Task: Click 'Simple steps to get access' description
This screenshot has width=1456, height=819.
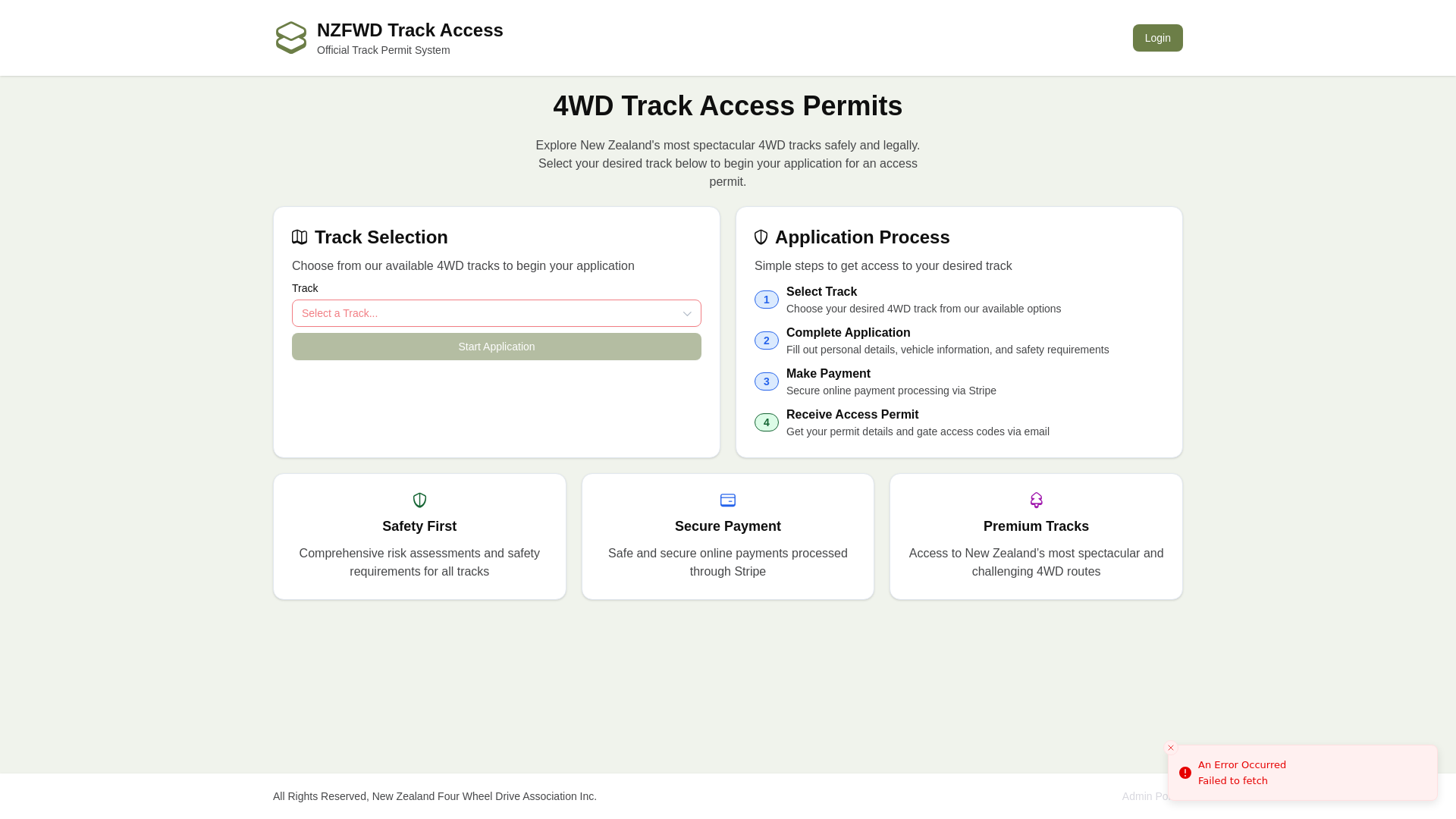Action: tap(883, 266)
